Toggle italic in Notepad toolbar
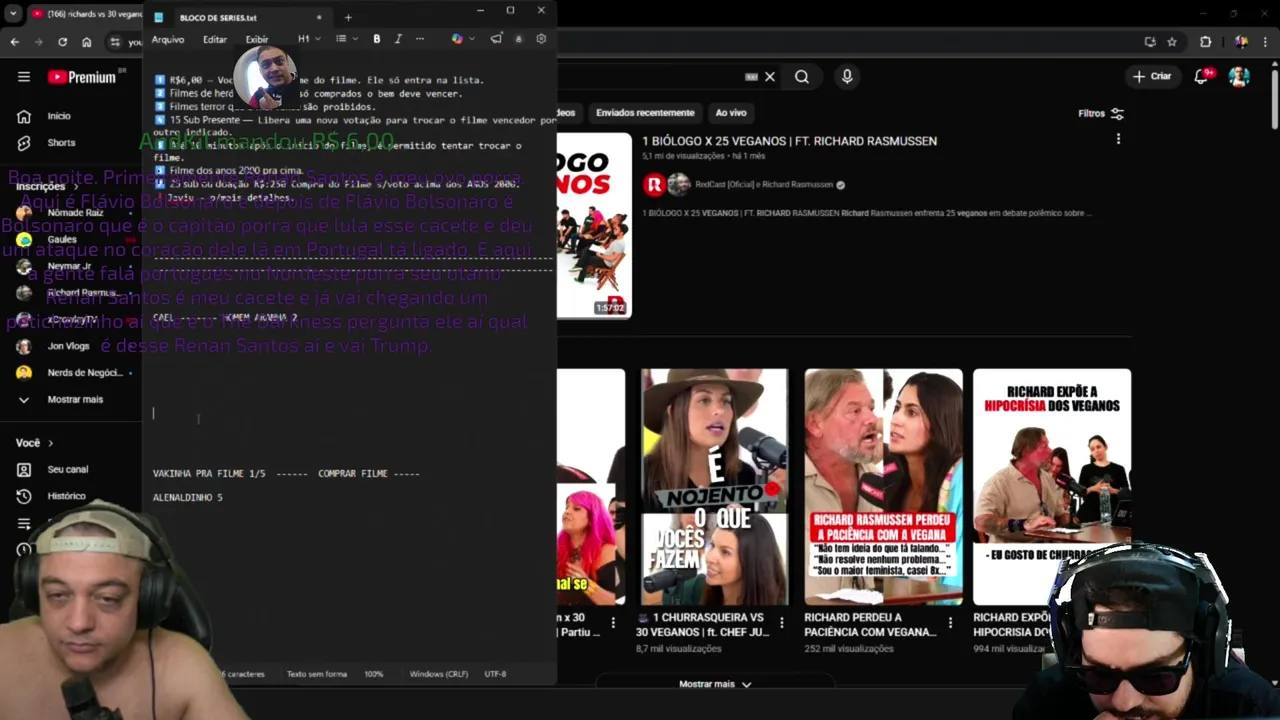Viewport: 1280px width, 720px height. tap(398, 39)
